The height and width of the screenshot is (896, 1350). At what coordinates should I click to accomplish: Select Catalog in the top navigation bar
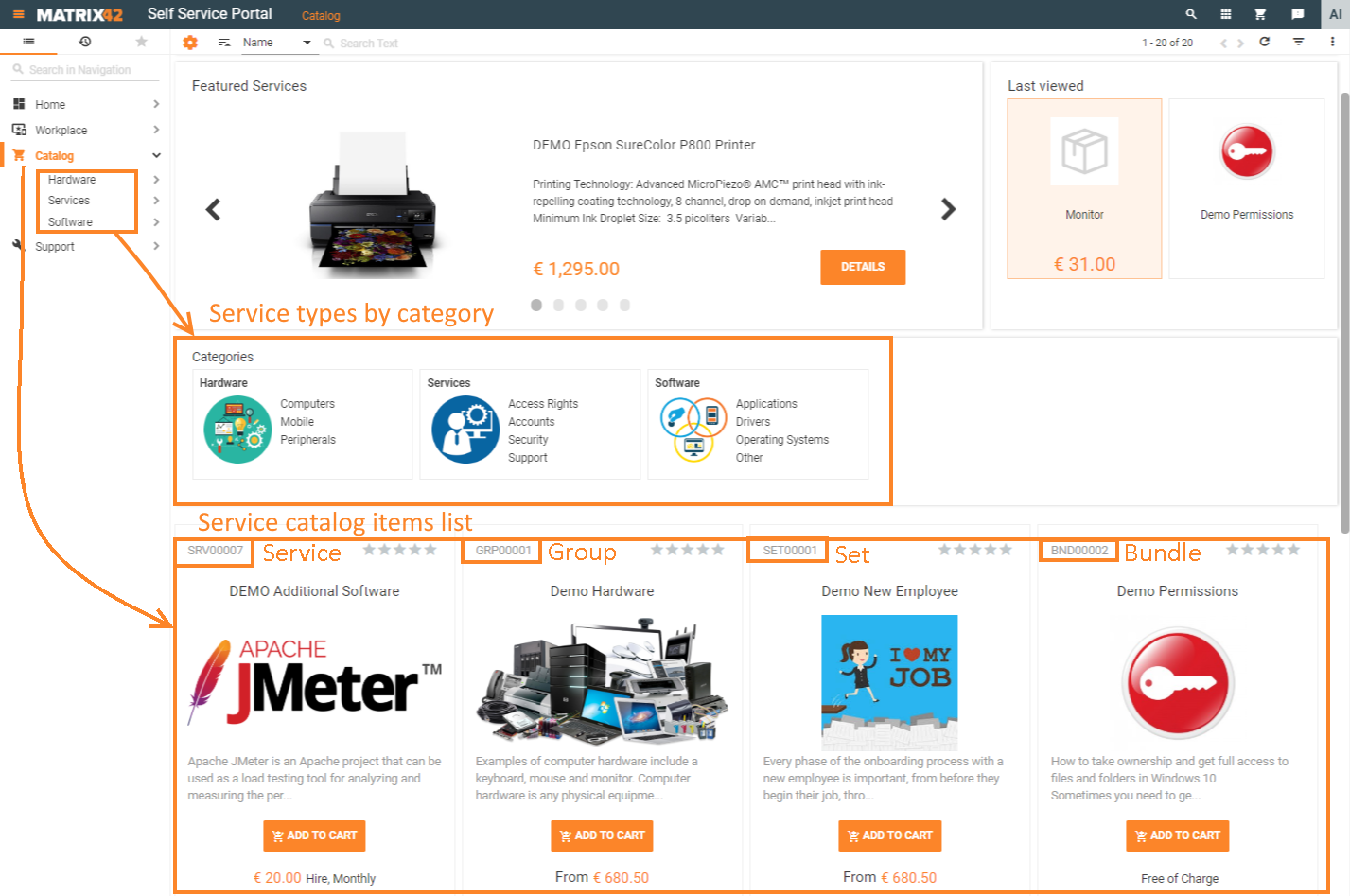[320, 15]
